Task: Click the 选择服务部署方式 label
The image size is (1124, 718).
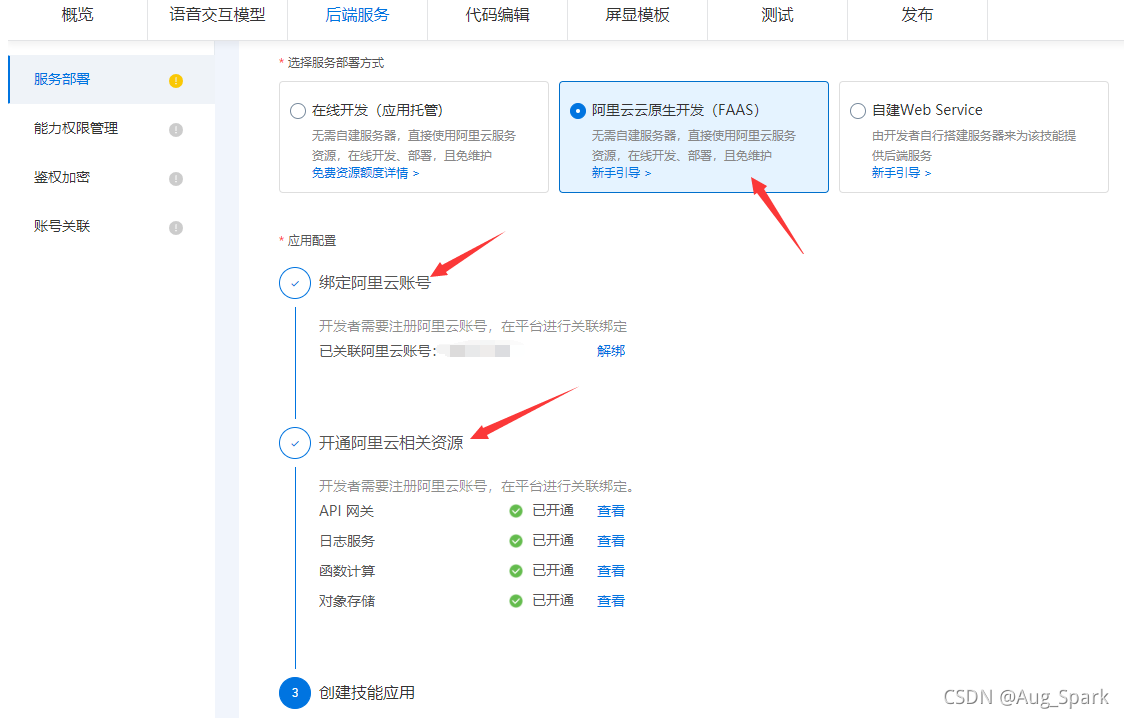Action: point(335,63)
